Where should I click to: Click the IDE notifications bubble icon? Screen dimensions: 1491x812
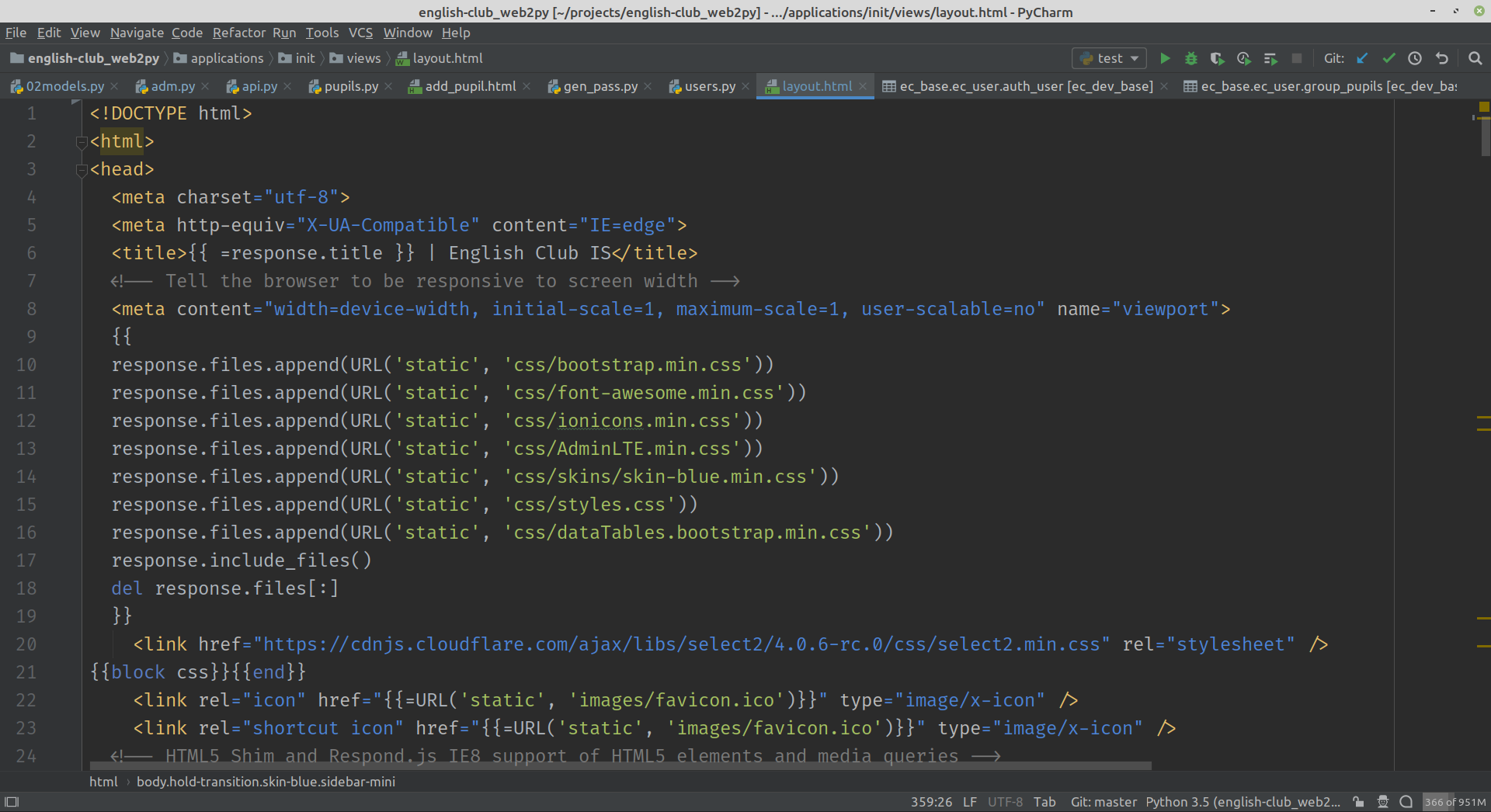[x=1406, y=802]
